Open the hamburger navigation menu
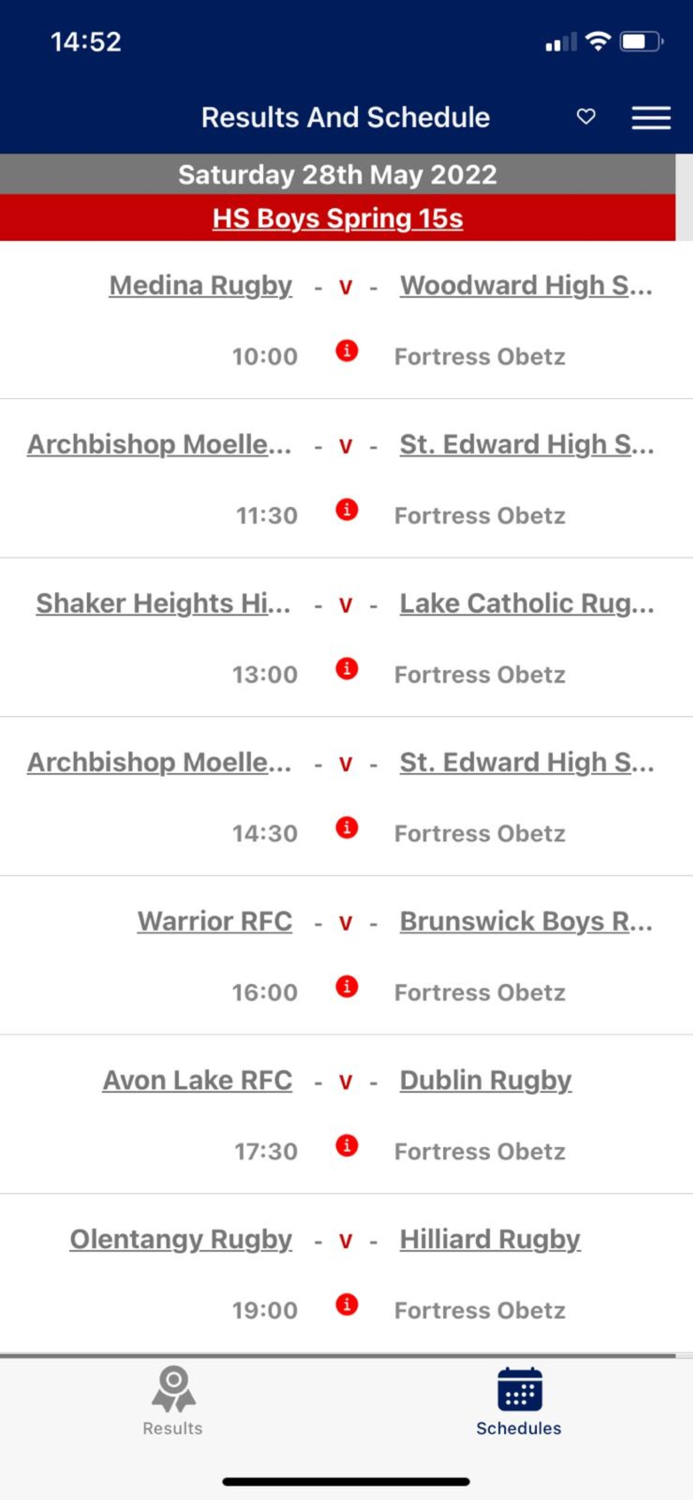Screen dimensions: 693x1500 pos(651,117)
